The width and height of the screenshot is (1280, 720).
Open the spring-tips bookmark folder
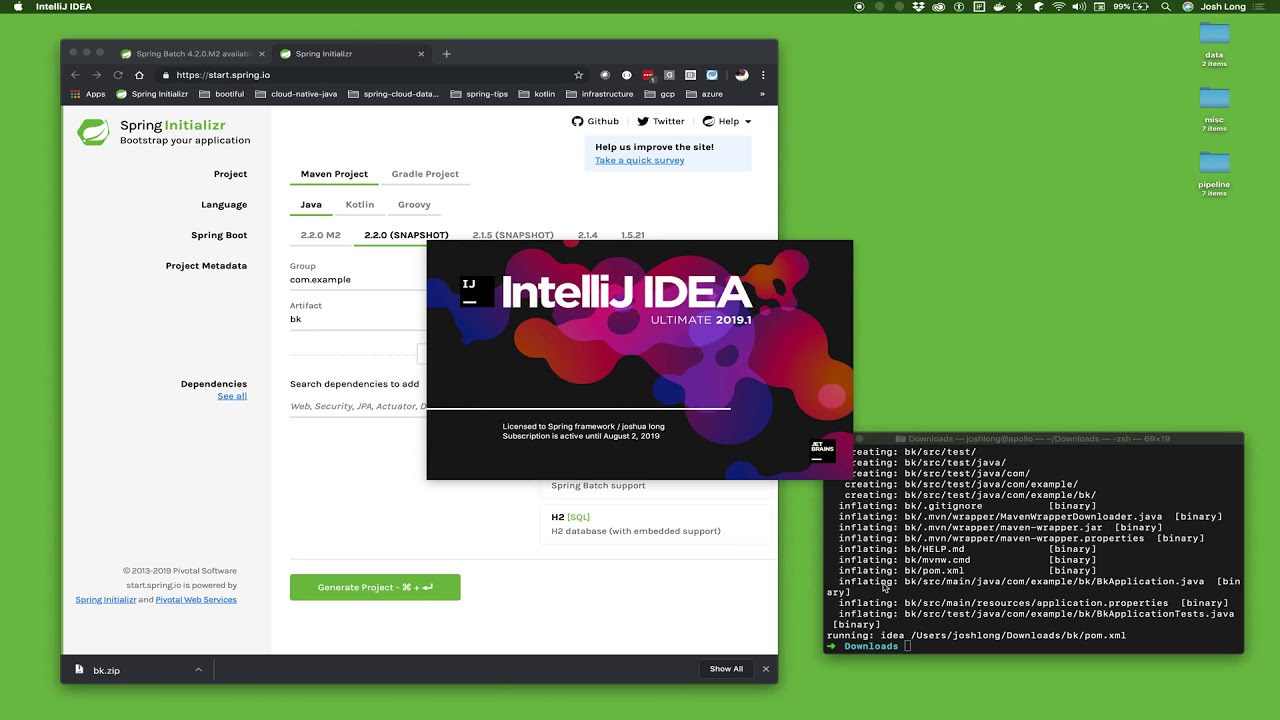tap(479, 94)
